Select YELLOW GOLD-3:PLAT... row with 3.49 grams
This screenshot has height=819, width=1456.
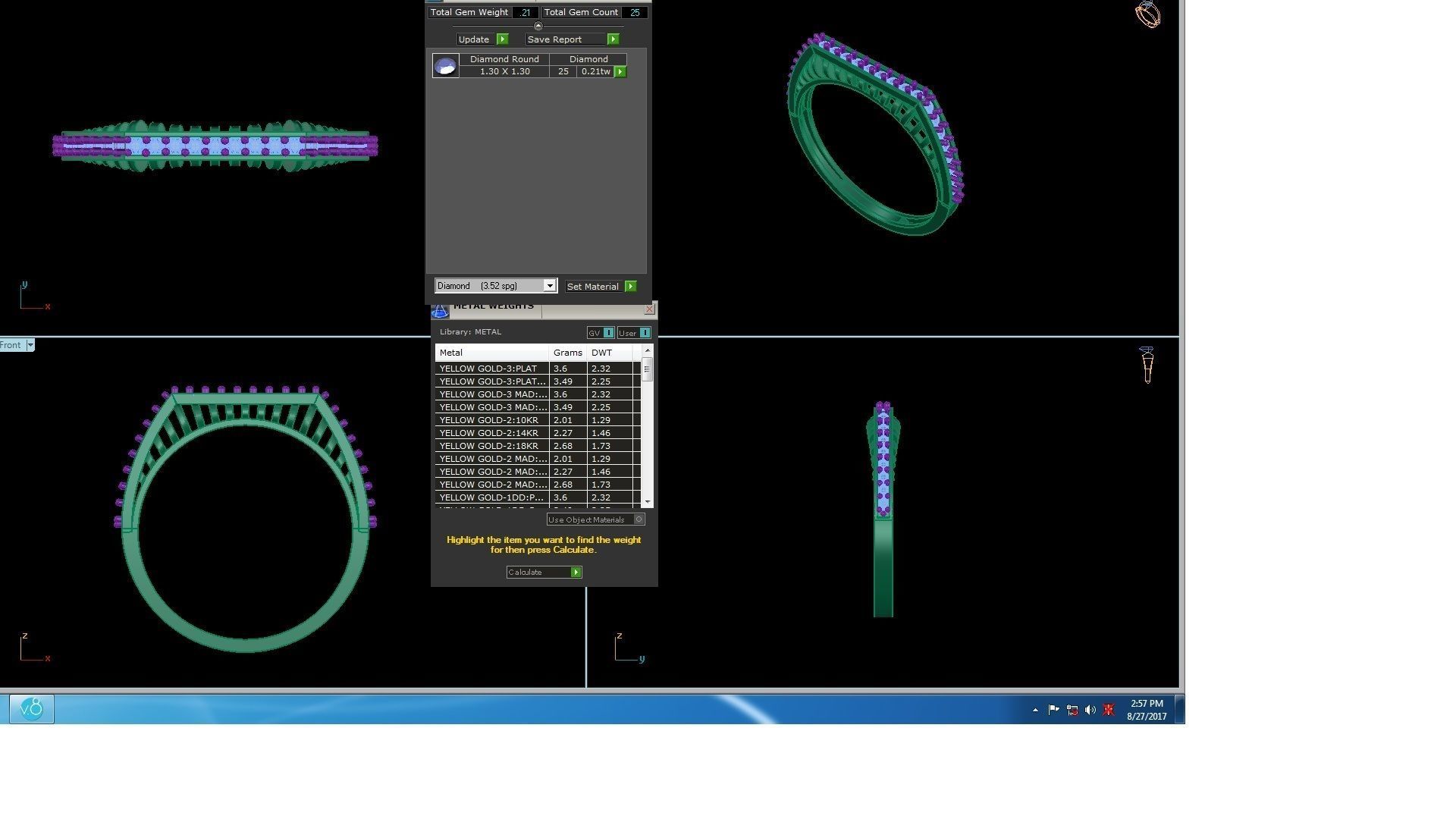pyautogui.click(x=538, y=381)
